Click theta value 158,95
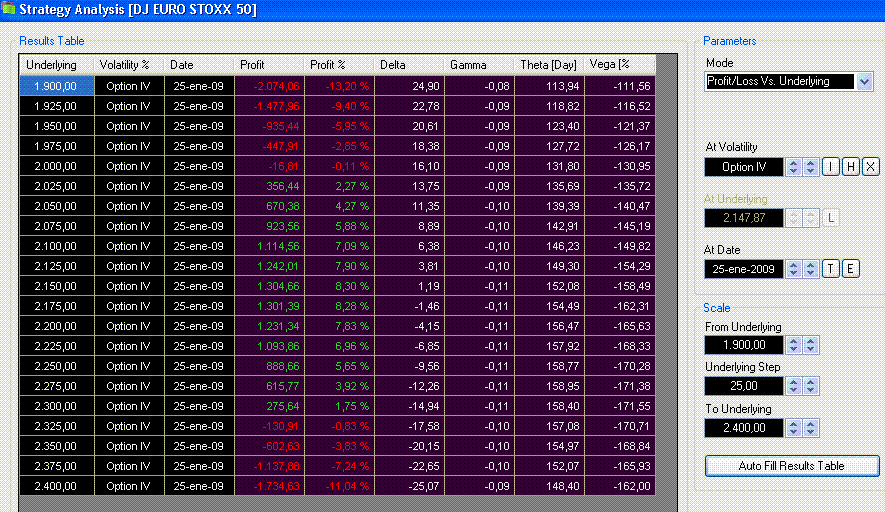Viewport: 885px width, 512px height. coord(549,386)
